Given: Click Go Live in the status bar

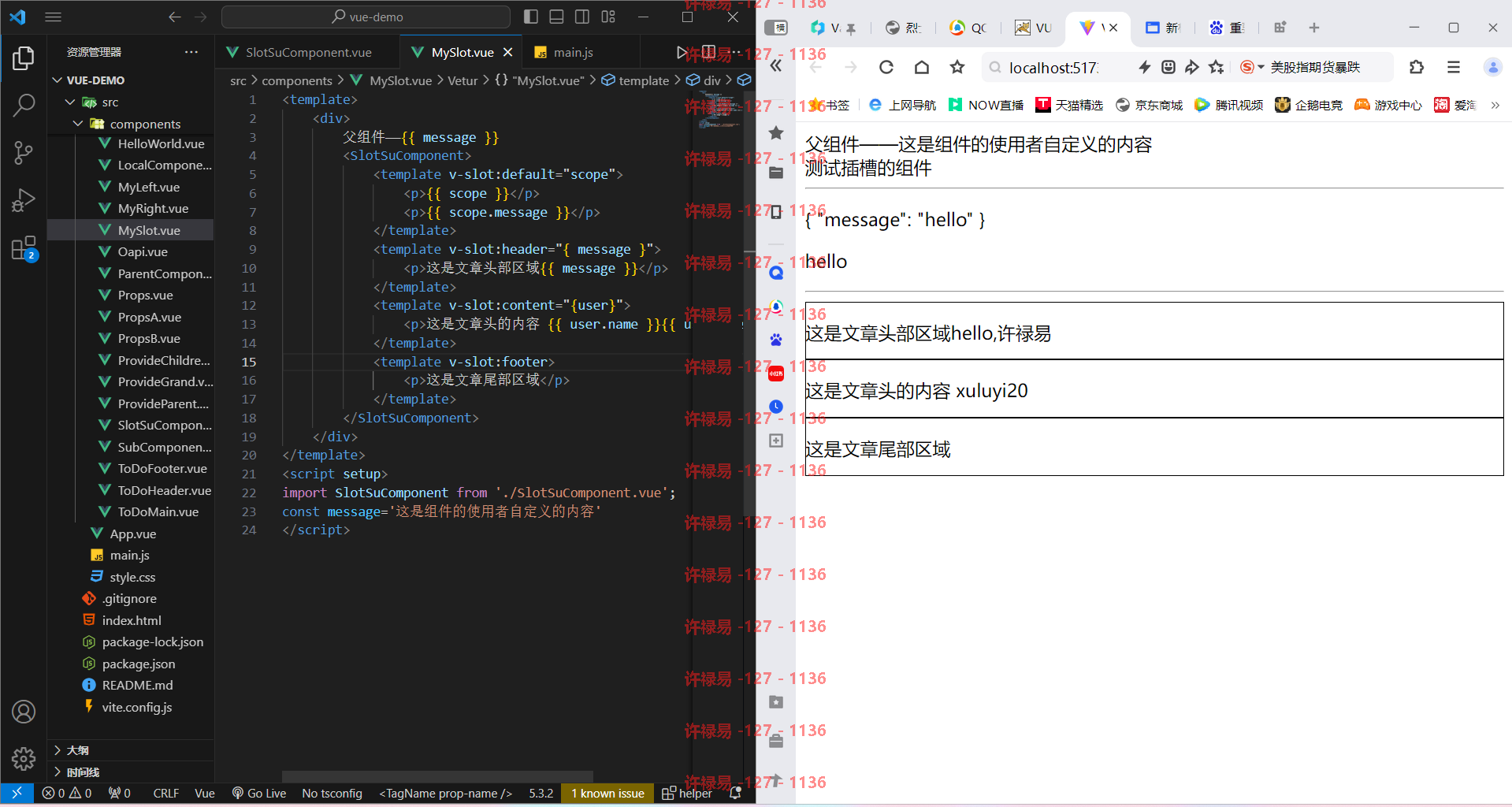Looking at the screenshot, I should [259, 793].
